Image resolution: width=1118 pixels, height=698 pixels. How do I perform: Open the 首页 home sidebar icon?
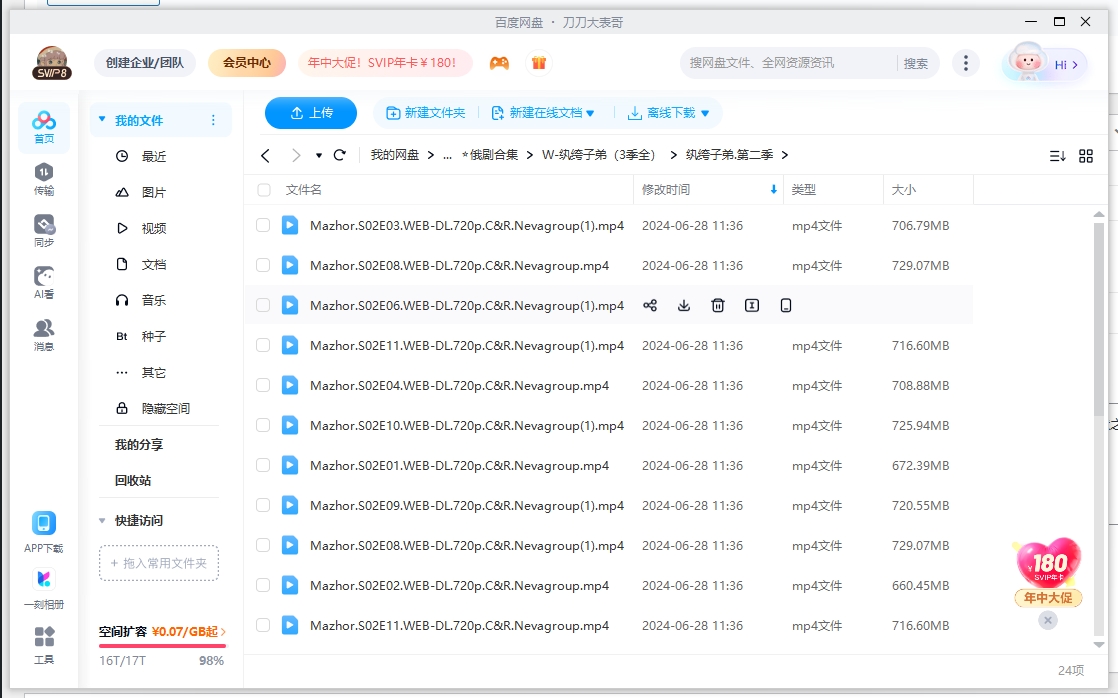pyautogui.click(x=43, y=128)
